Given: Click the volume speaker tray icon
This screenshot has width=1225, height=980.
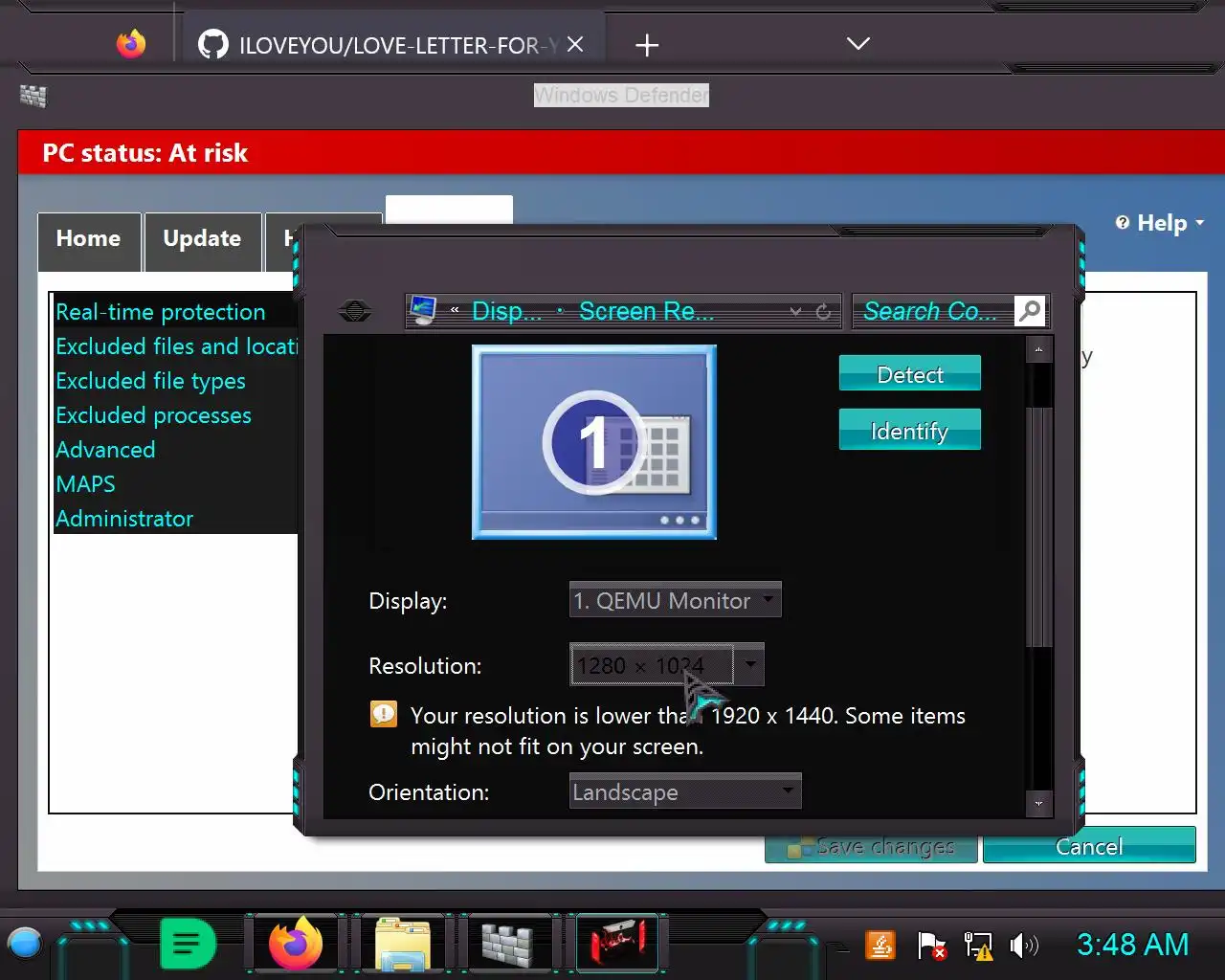Looking at the screenshot, I should point(1023,946).
